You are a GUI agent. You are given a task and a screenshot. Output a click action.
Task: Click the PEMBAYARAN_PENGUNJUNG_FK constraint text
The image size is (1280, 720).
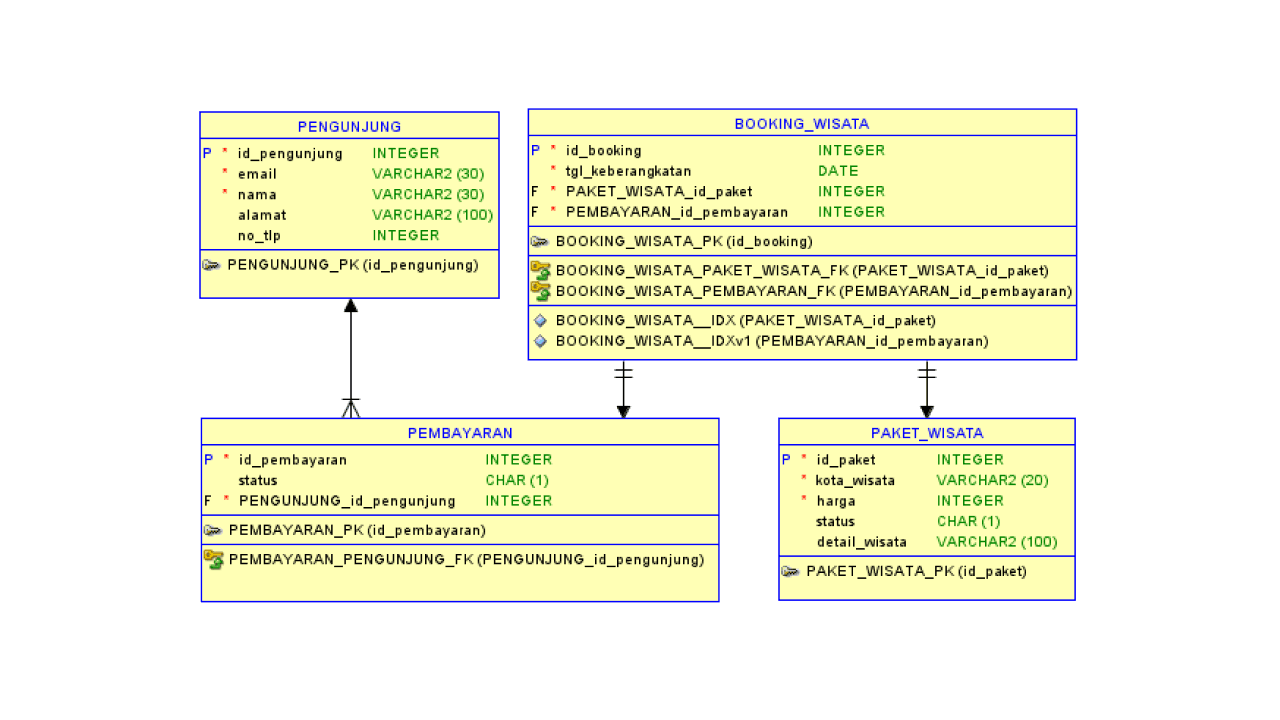[466, 559]
